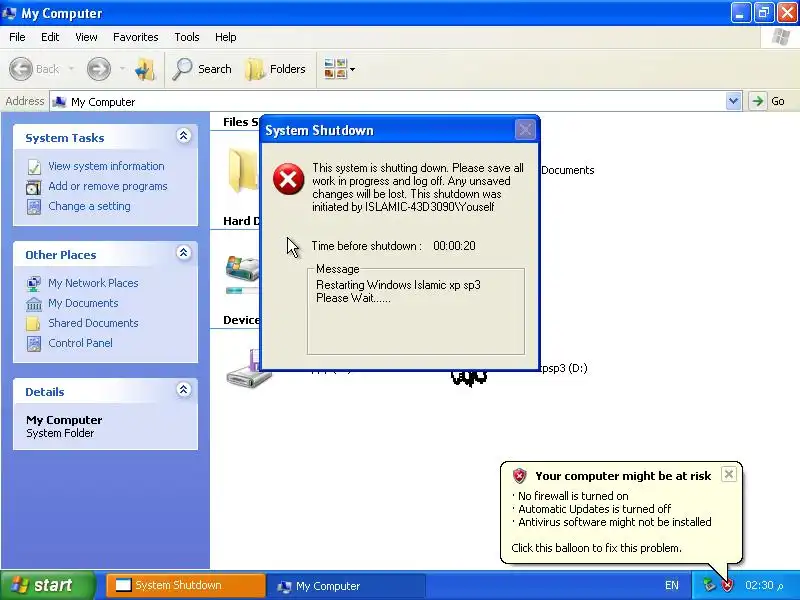Open the View menu
Image resolution: width=800 pixels, height=600 pixels.
(x=86, y=37)
